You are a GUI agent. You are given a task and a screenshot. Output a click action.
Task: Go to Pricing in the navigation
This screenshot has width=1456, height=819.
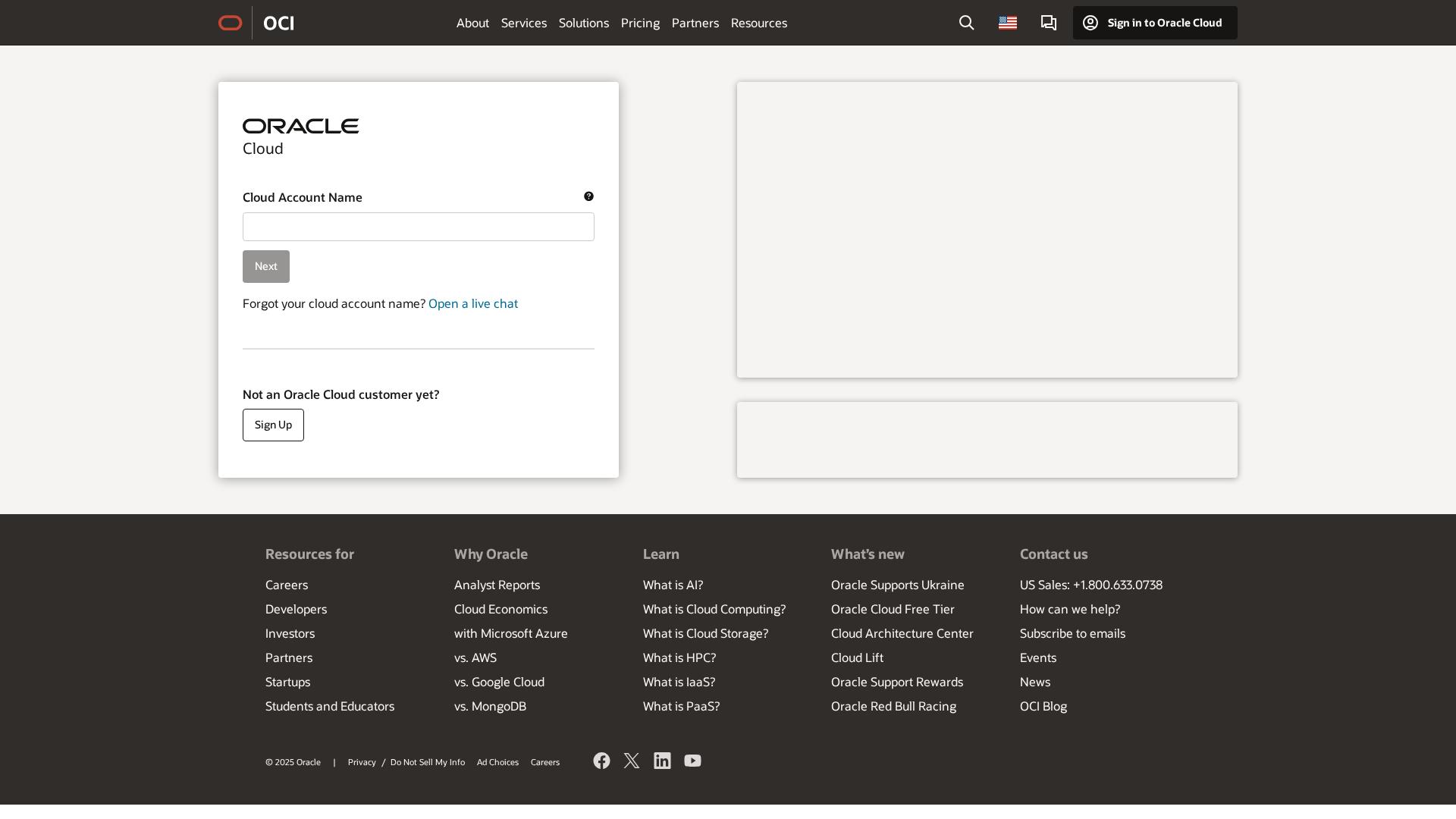[640, 23]
